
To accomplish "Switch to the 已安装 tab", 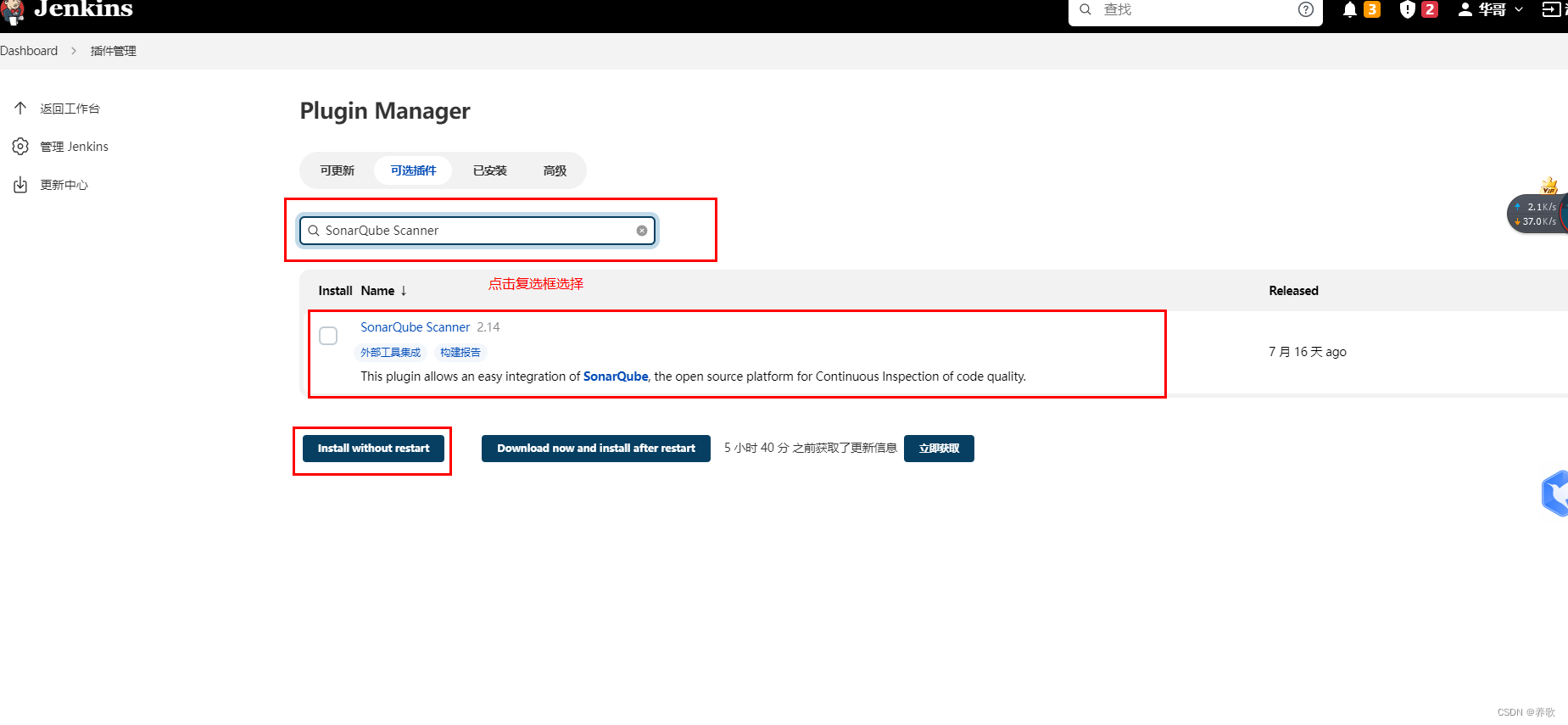I will point(490,170).
